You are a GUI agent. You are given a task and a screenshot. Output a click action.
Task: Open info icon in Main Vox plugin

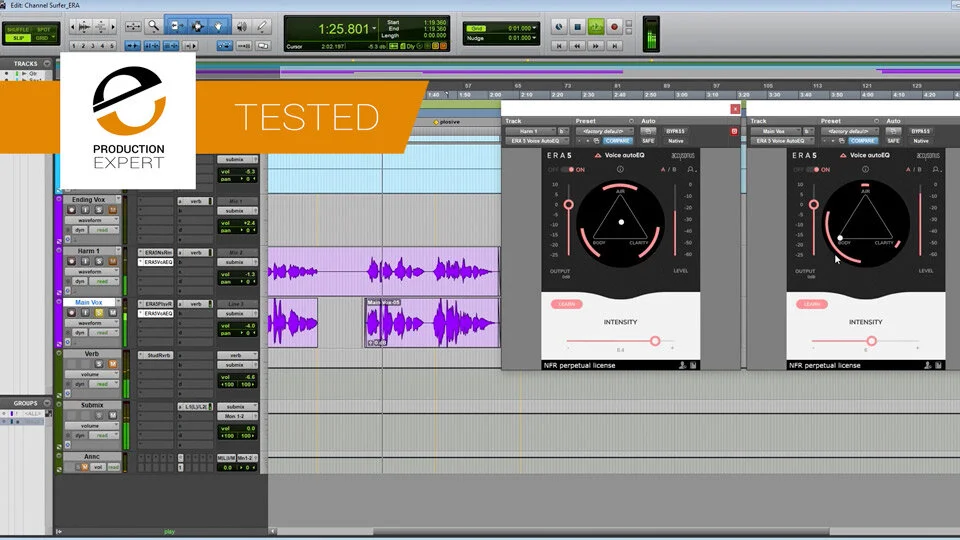pyautogui.click(x=865, y=170)
